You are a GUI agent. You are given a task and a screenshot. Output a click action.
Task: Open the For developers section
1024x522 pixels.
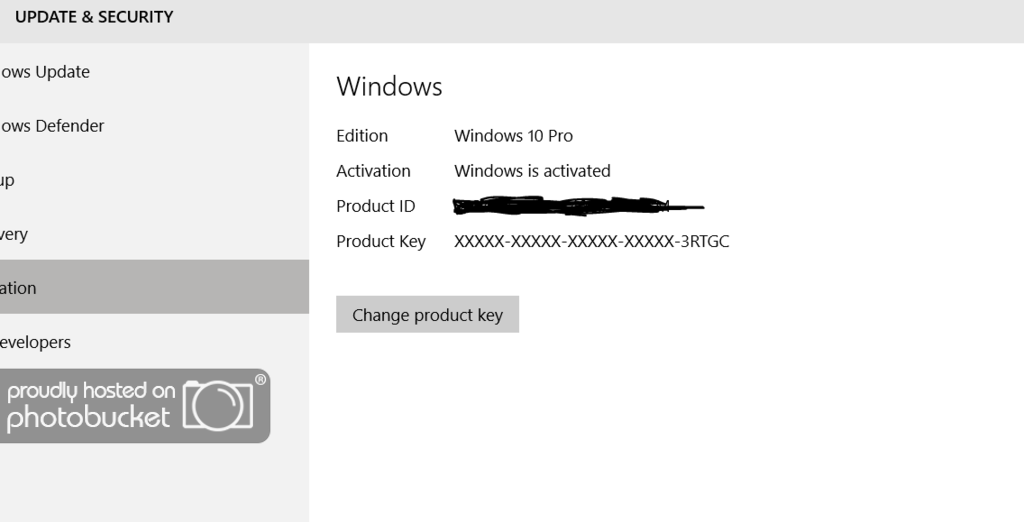coord(36,342)
